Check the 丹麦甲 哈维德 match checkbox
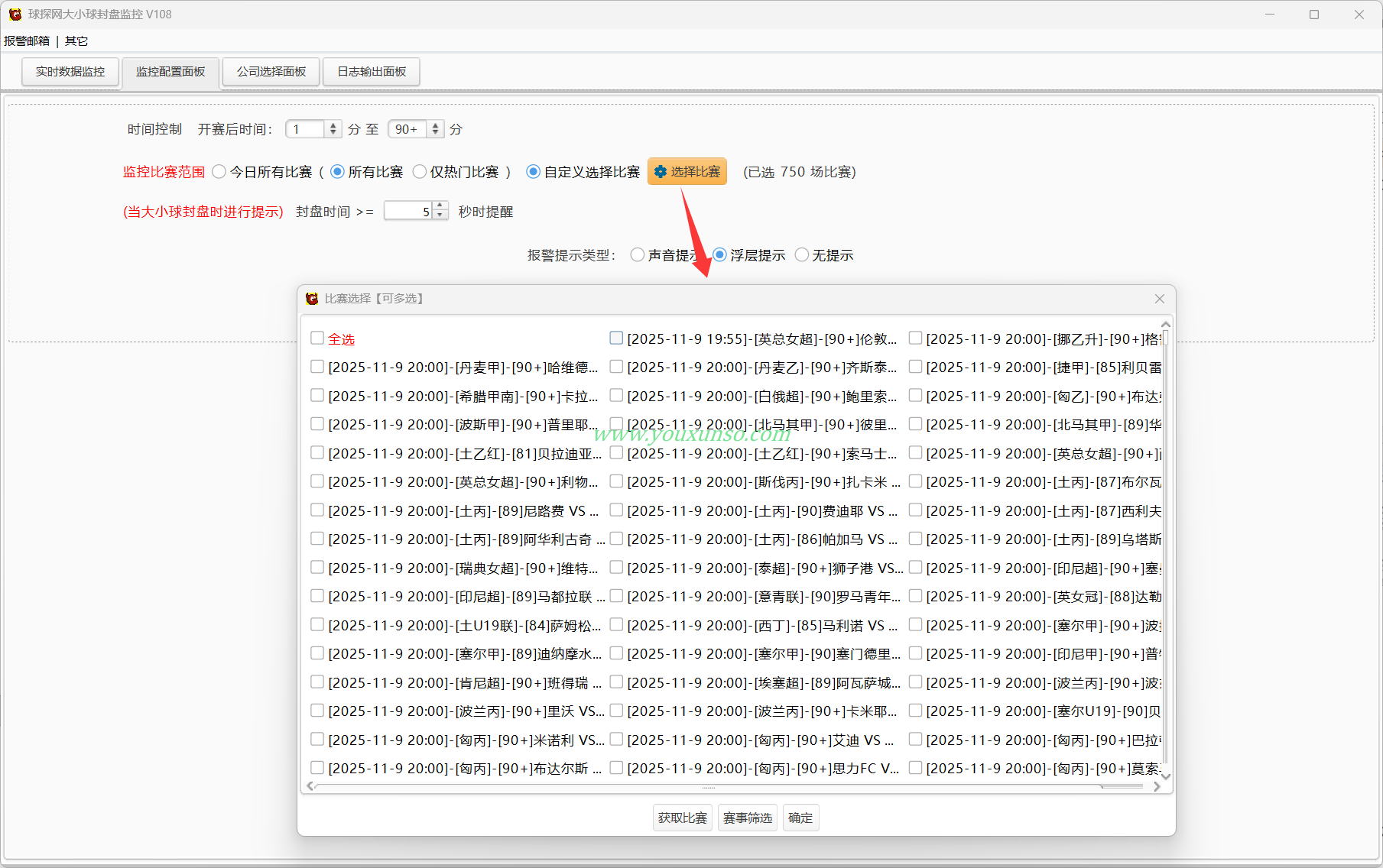Image resolution: width=1383 pixels, height=868 pixels. (x=317, y=367)
